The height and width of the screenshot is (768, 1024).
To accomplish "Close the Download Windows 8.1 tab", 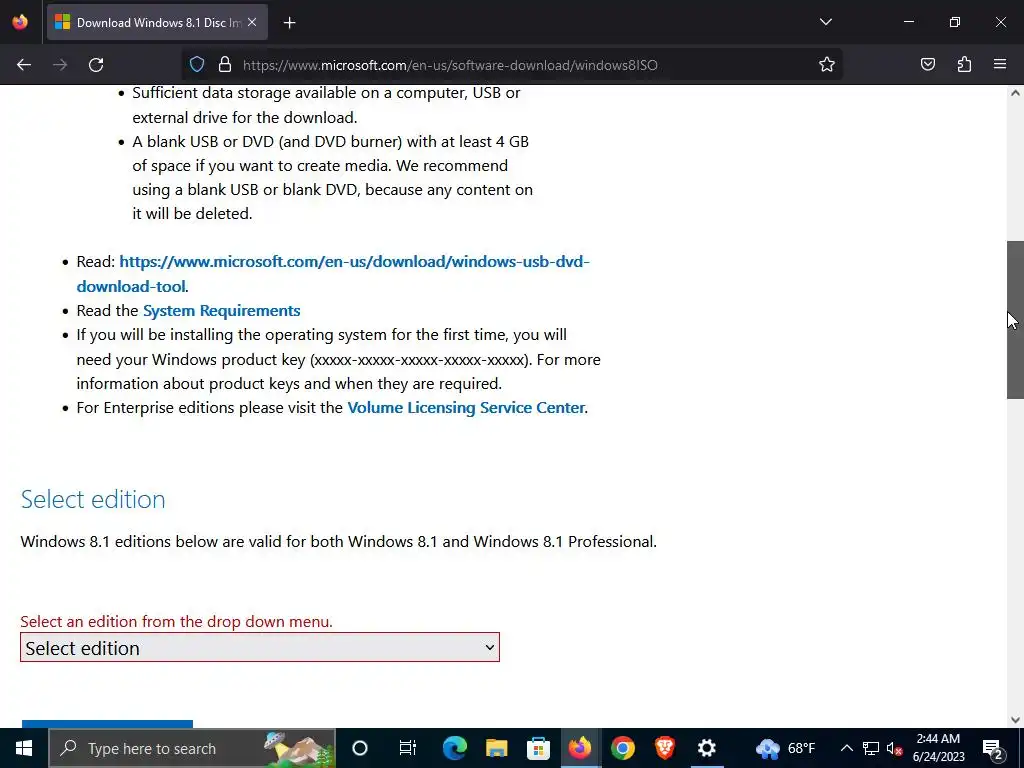I will coord(252,22).
